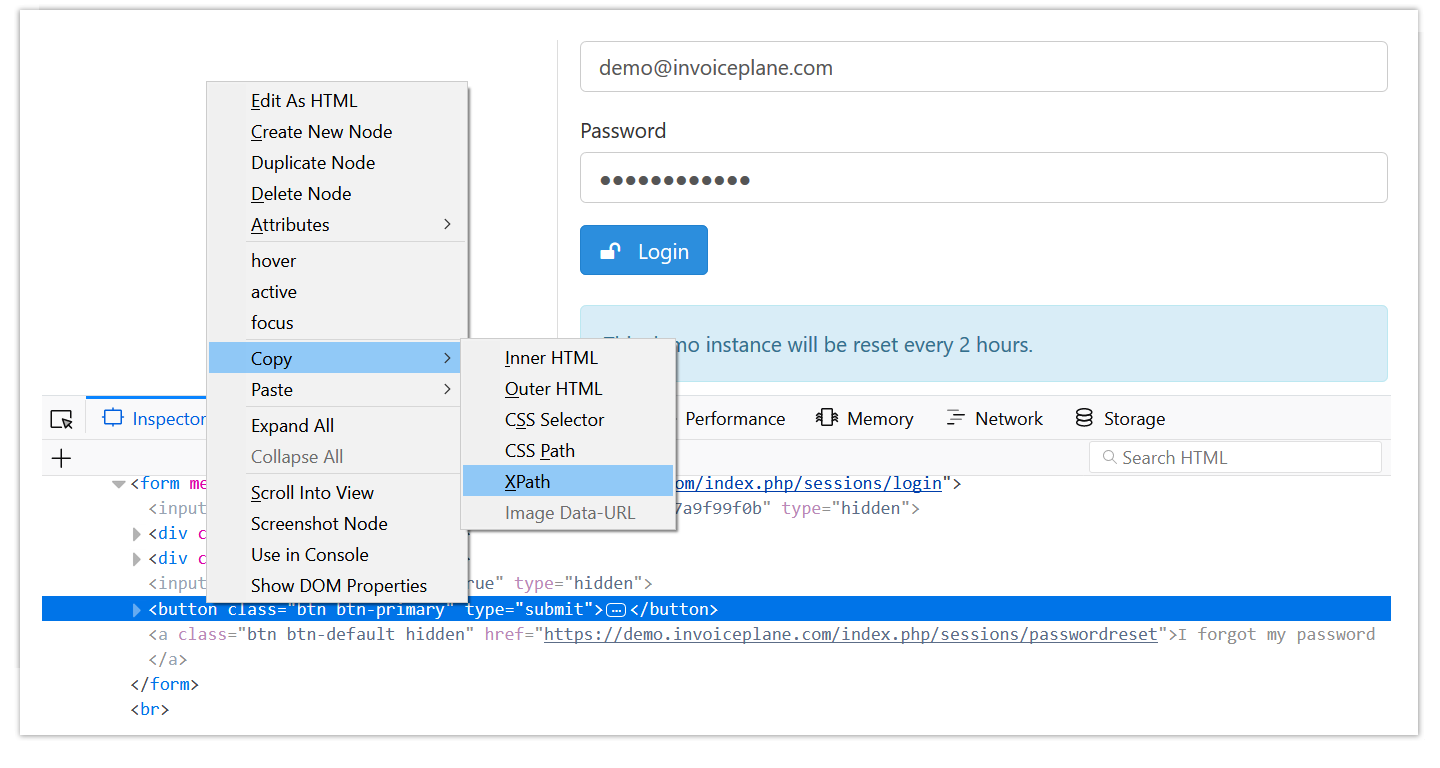Screen dimensions: 1440x768
Task: Click the 'I forgot my password' text
Action: click(x=1276, y=634)
